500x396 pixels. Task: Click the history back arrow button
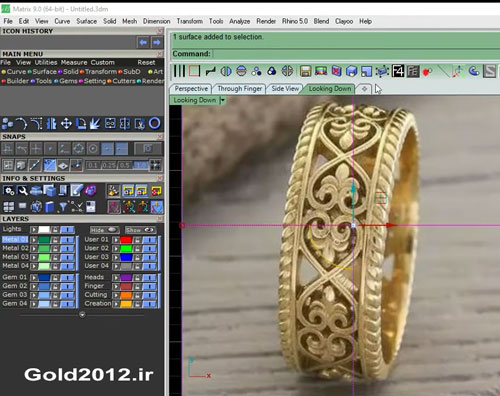pyautogui.click(x=143, y=42)
